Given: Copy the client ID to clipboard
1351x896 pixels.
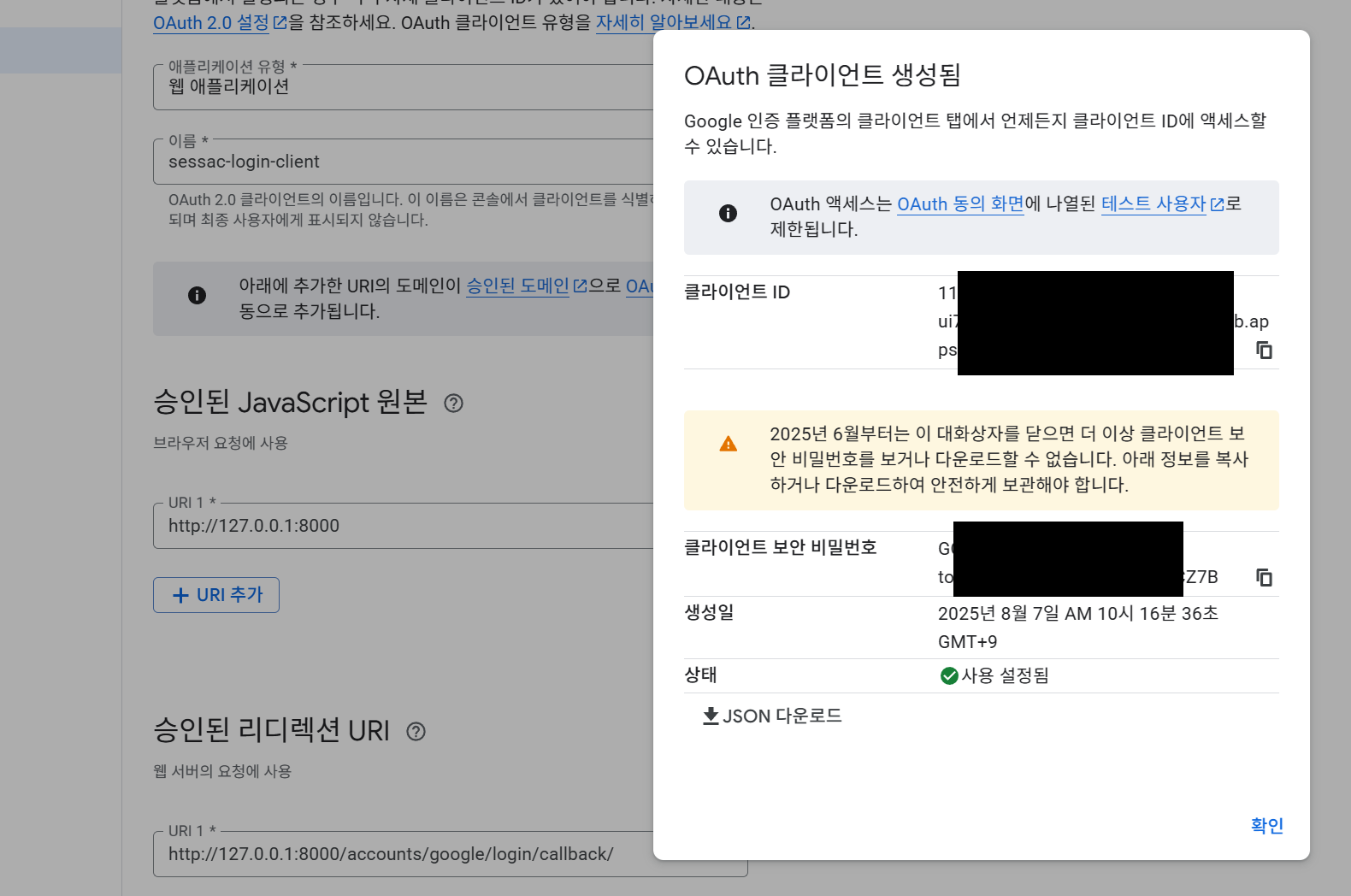Looking at the screenshot, I should 1264,350.
